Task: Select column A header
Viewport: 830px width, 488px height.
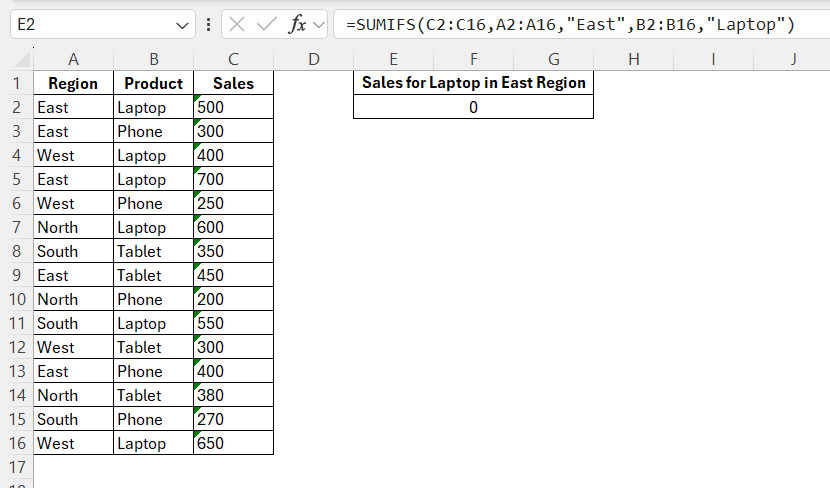Action: point(73,59)
